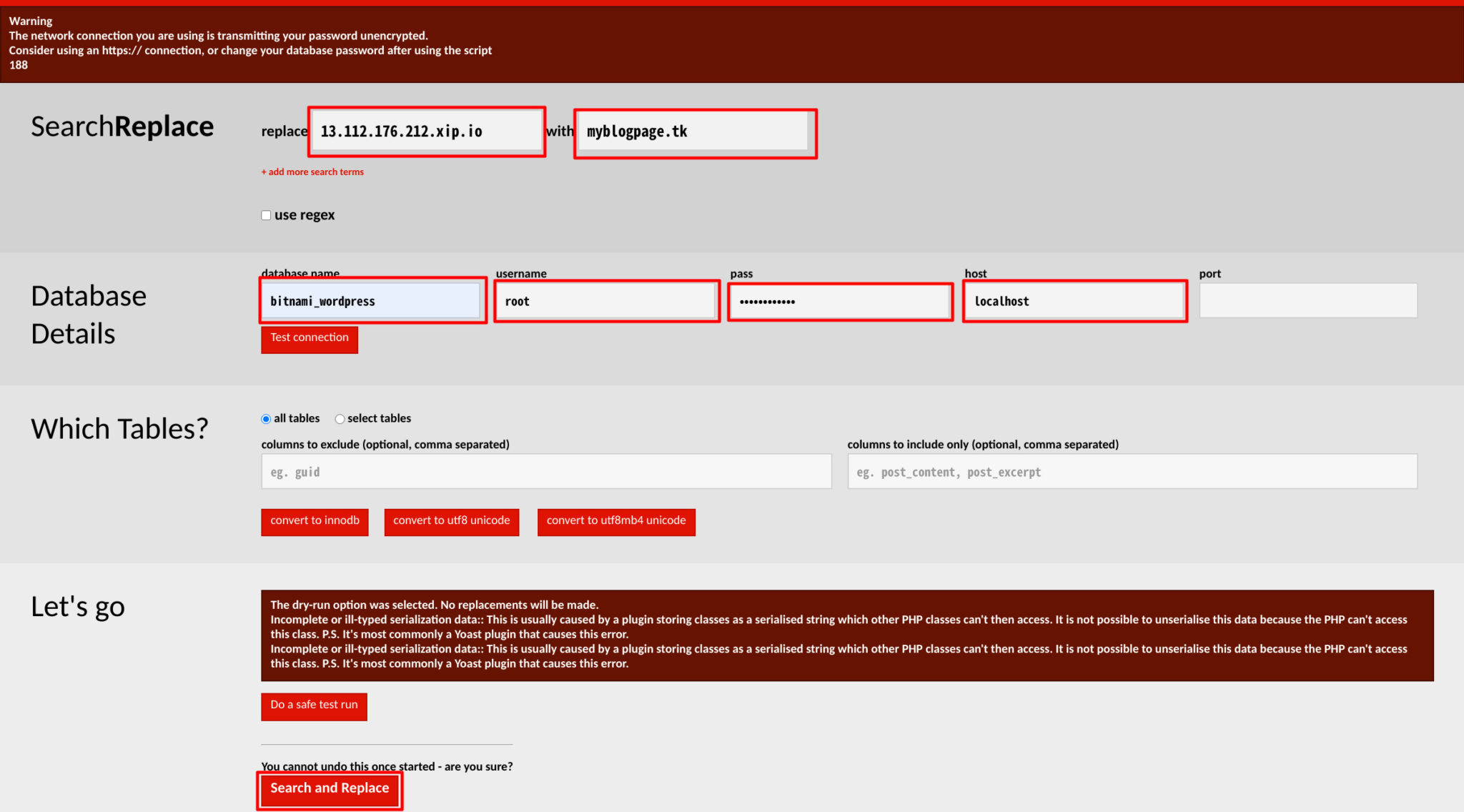This screenshot has height=812, width=1464.
Task: Click convert to utf8 unicode
Action: point(451,521)
